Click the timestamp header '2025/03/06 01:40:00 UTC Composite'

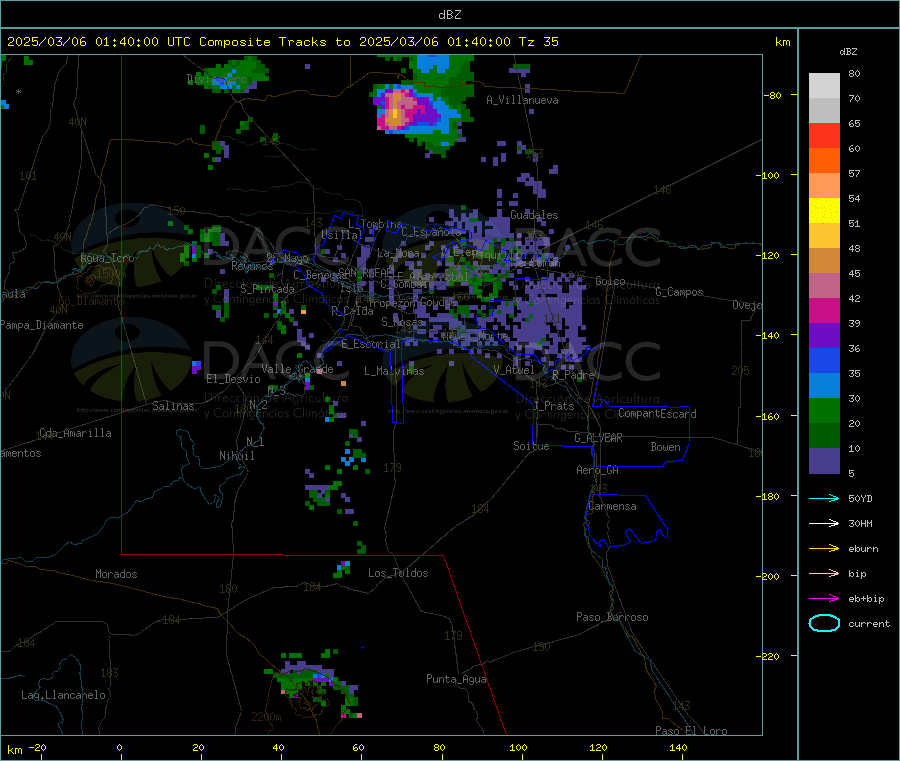click(138, 42)
